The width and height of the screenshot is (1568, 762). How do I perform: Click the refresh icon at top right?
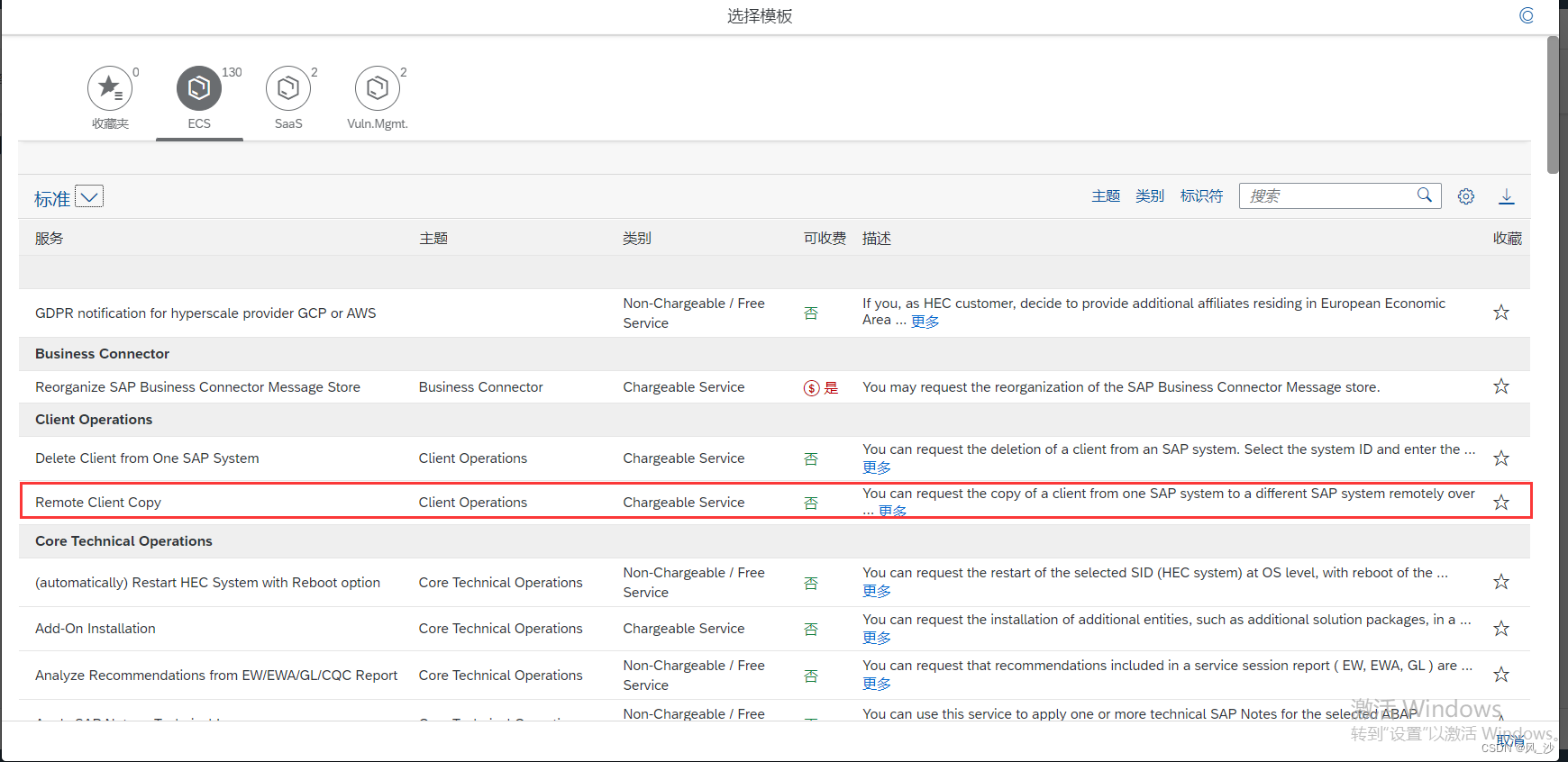(x=1526, y=15)
